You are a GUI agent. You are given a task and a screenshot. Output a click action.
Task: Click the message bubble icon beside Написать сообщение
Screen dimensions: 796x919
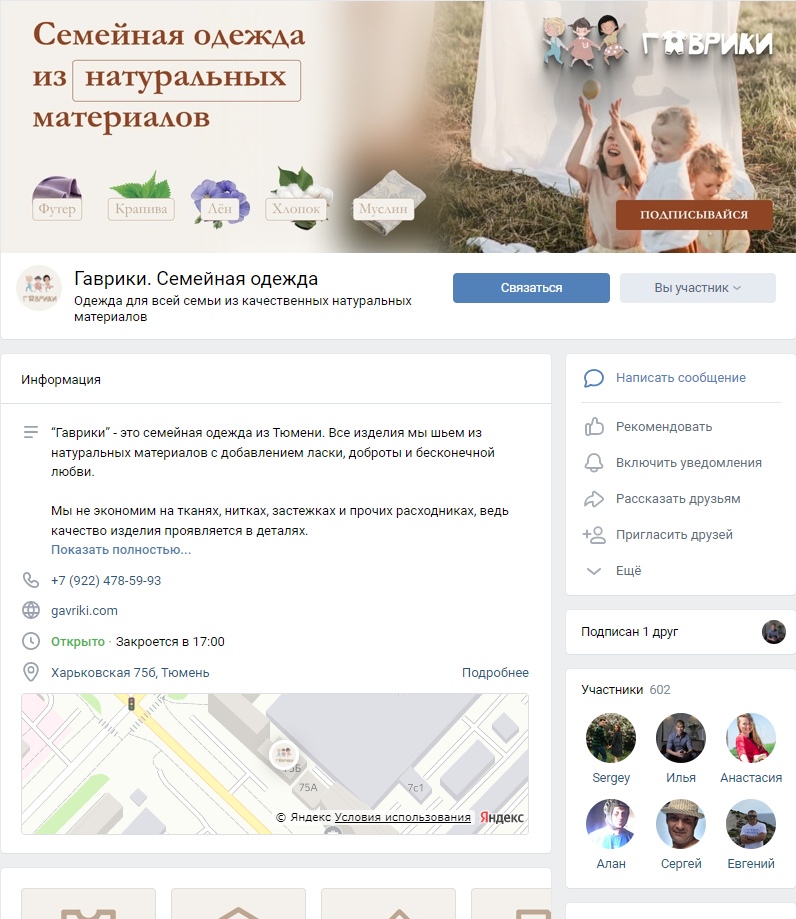point(593,378)
